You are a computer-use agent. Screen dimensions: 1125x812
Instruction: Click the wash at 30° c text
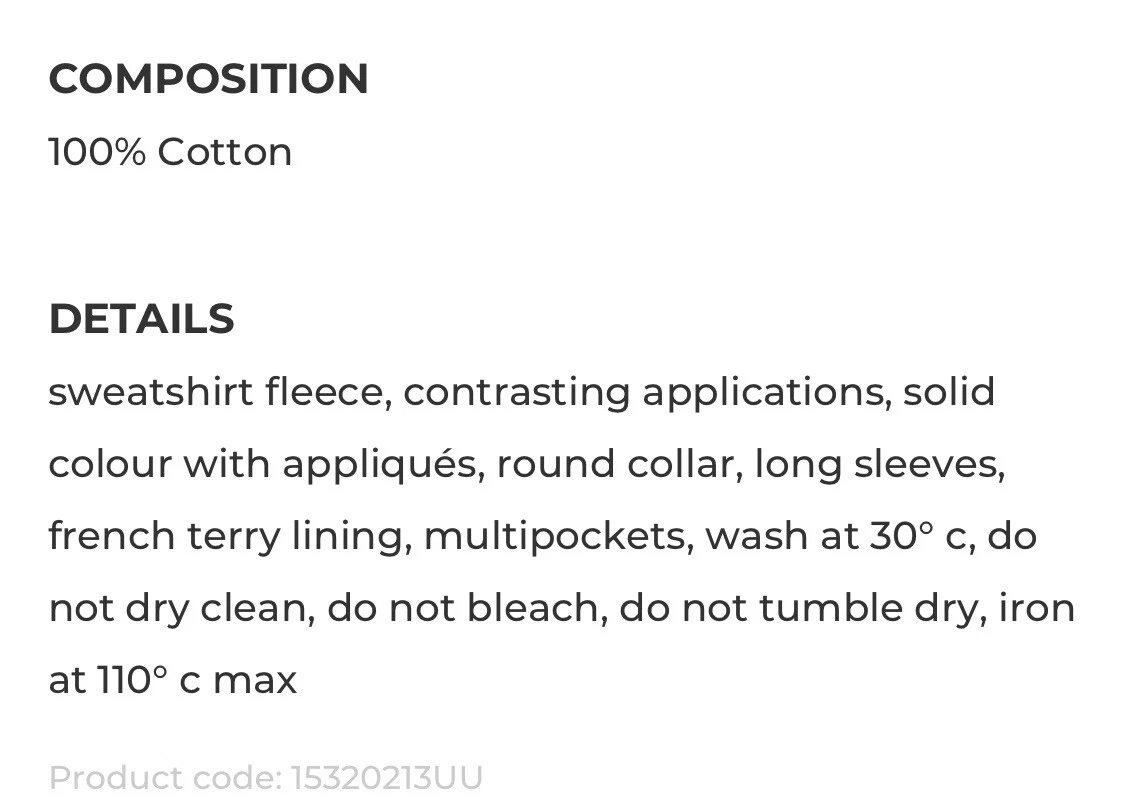pyautogui.click(x=840, y=536)
